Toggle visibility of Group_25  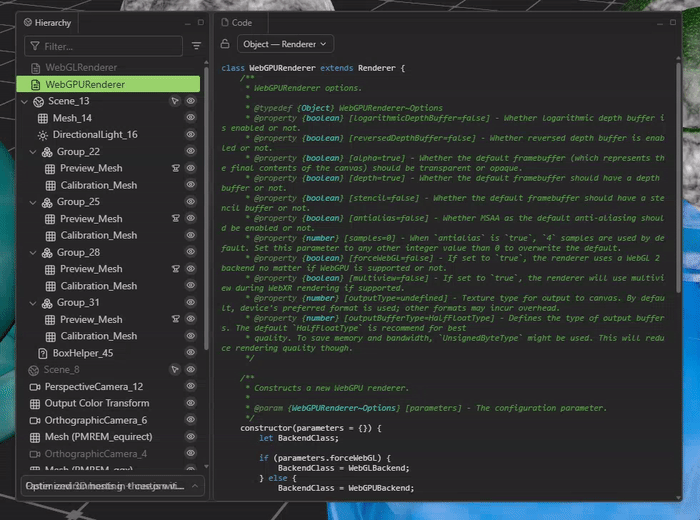coord(191,201)
